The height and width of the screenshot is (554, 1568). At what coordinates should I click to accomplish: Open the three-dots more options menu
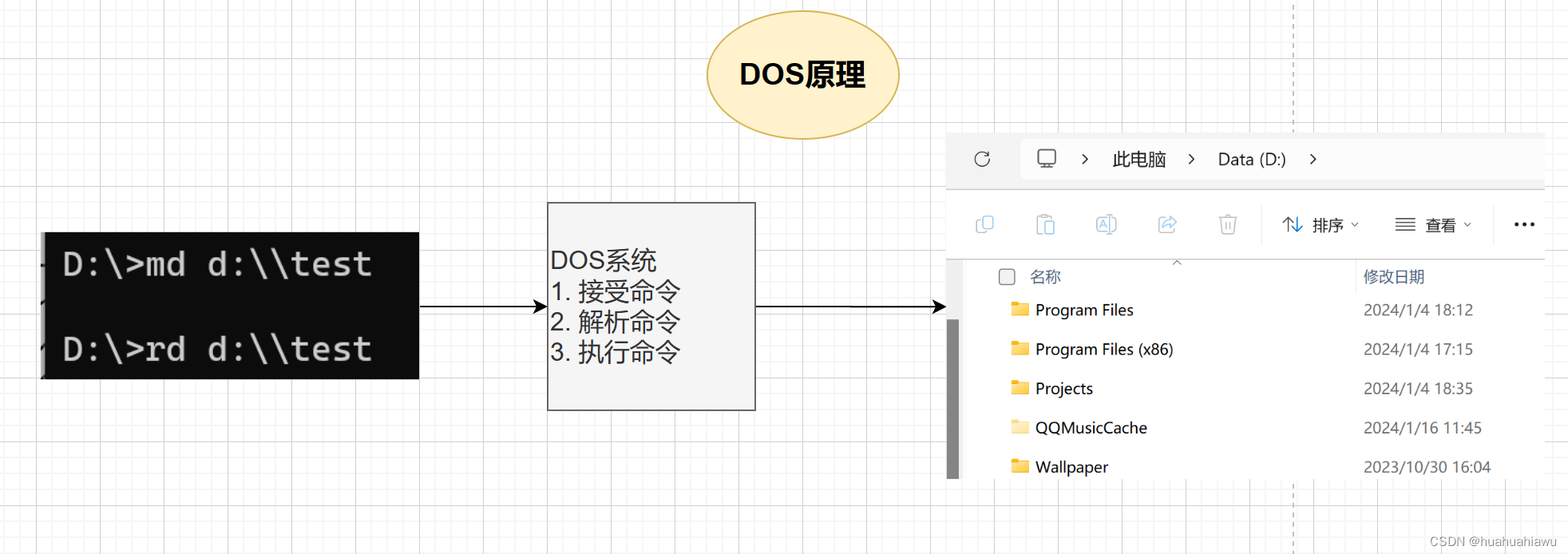1524,224
